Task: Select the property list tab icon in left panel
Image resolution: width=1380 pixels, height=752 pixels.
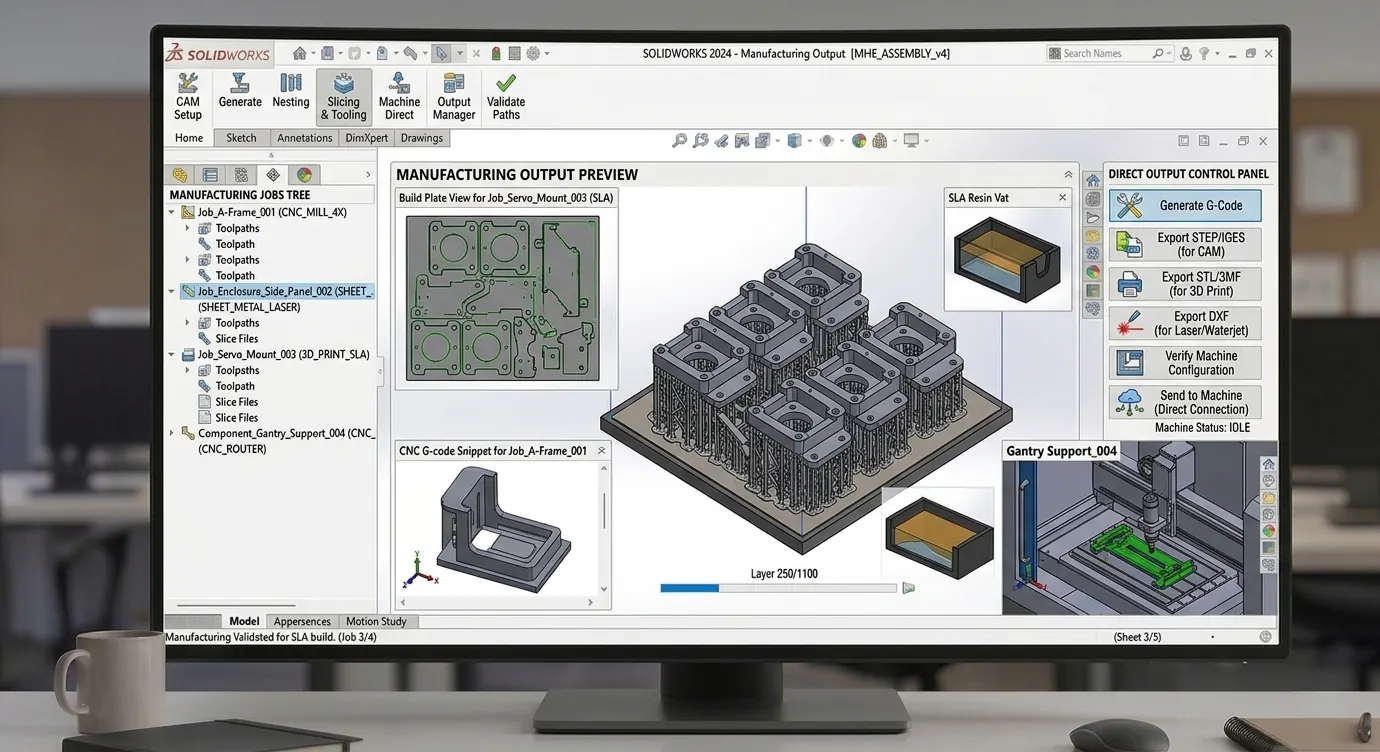Action: coord(210,174)
